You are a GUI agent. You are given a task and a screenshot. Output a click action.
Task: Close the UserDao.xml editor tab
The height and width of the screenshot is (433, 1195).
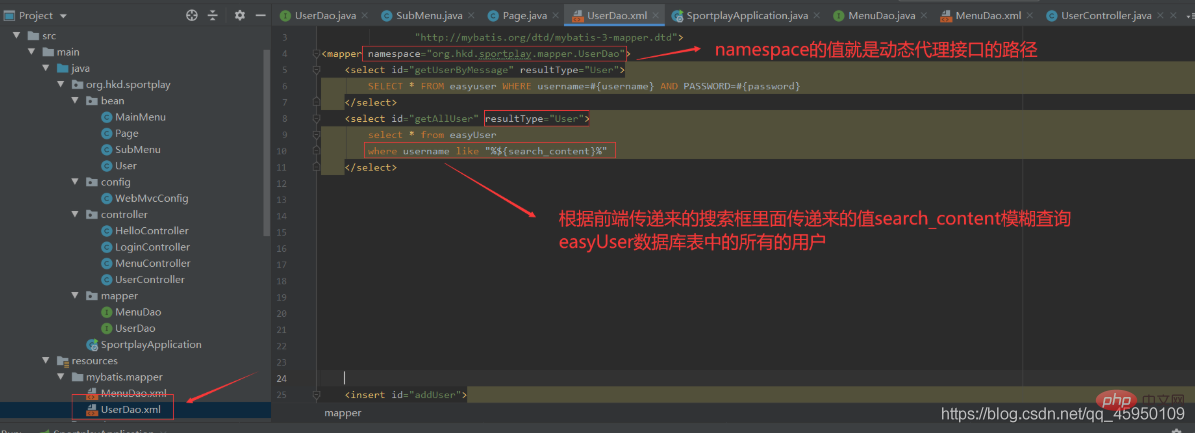(656, 15)
